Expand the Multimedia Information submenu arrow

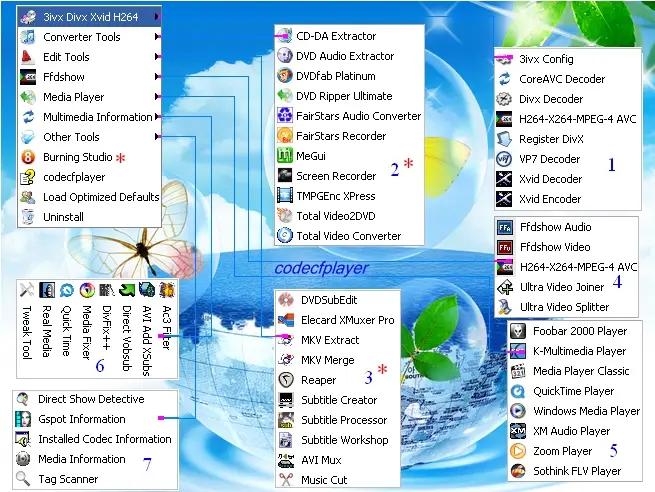click(x=157, y=117)
